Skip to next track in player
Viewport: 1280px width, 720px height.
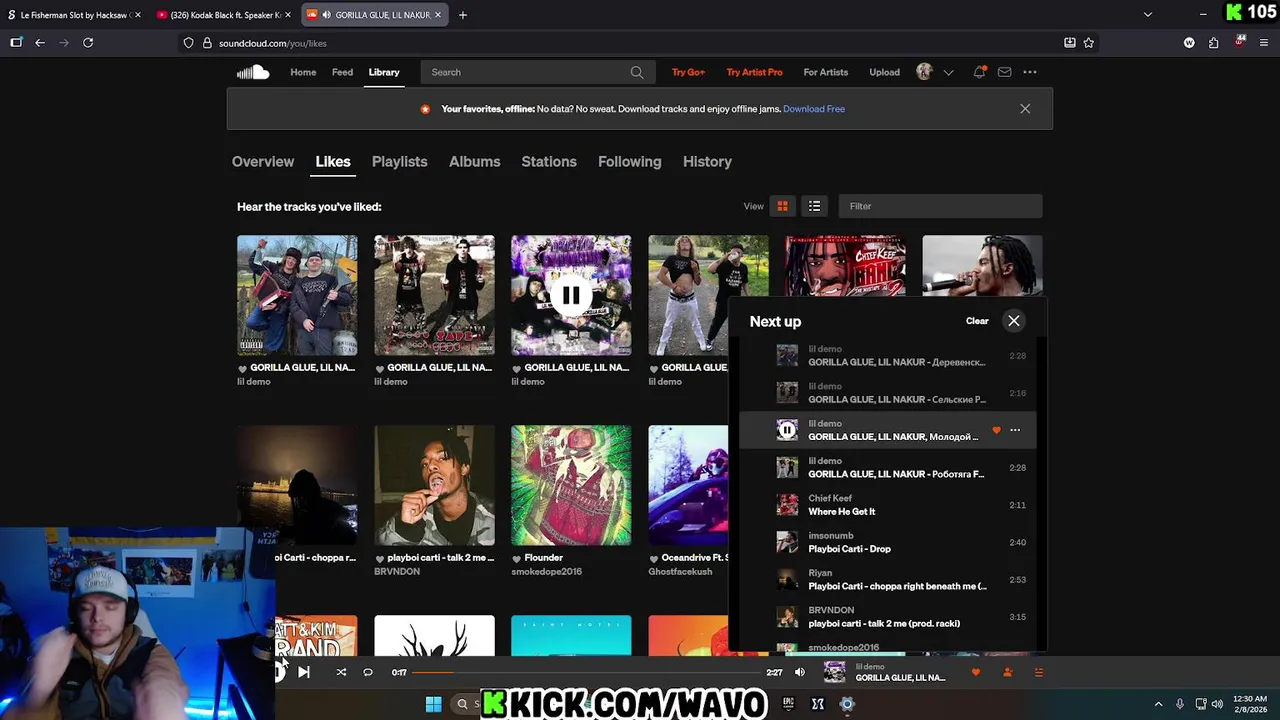[303, 672]
